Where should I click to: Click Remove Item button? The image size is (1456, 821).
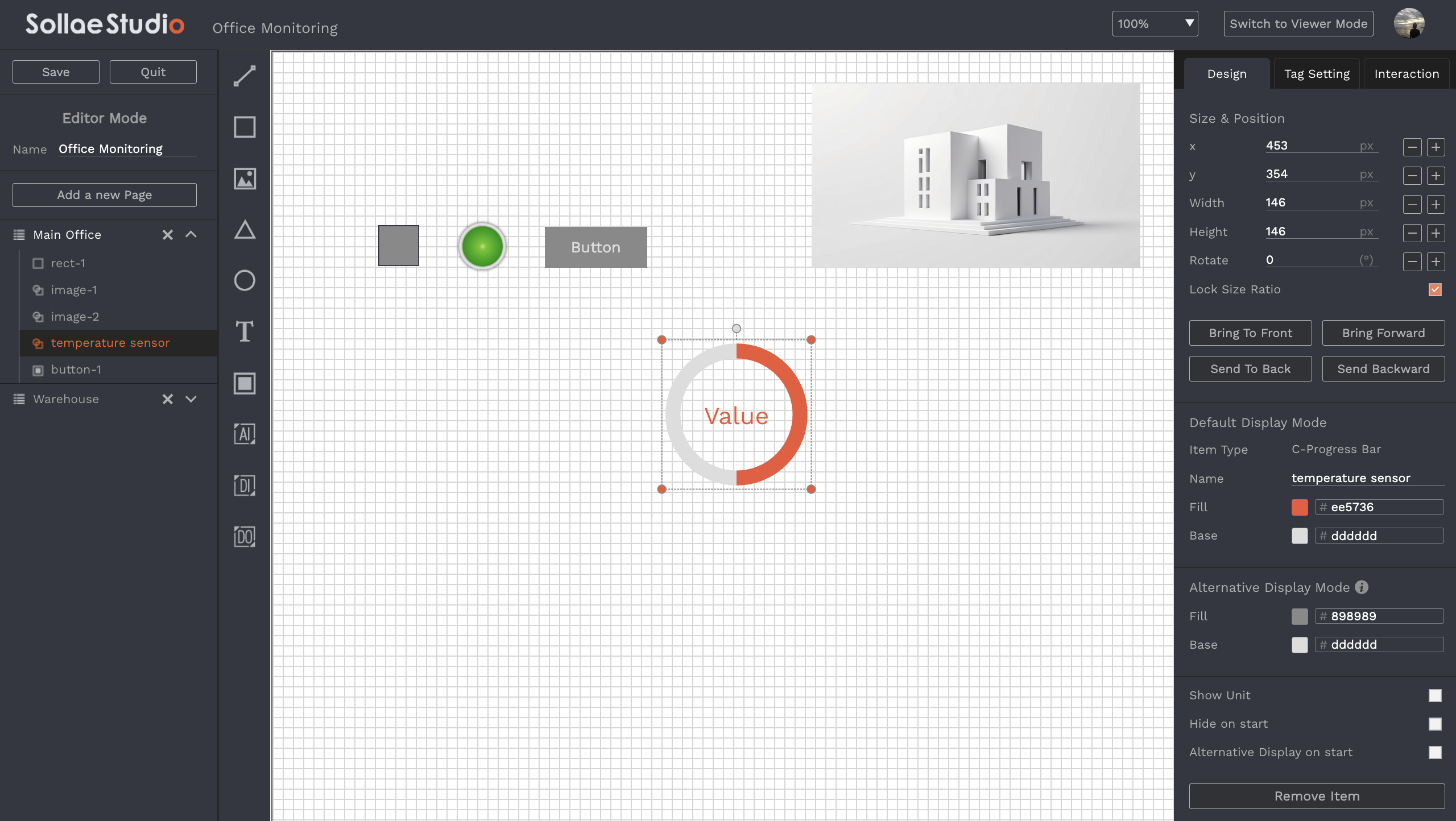pyautogui.click(x=1316, y=796)
